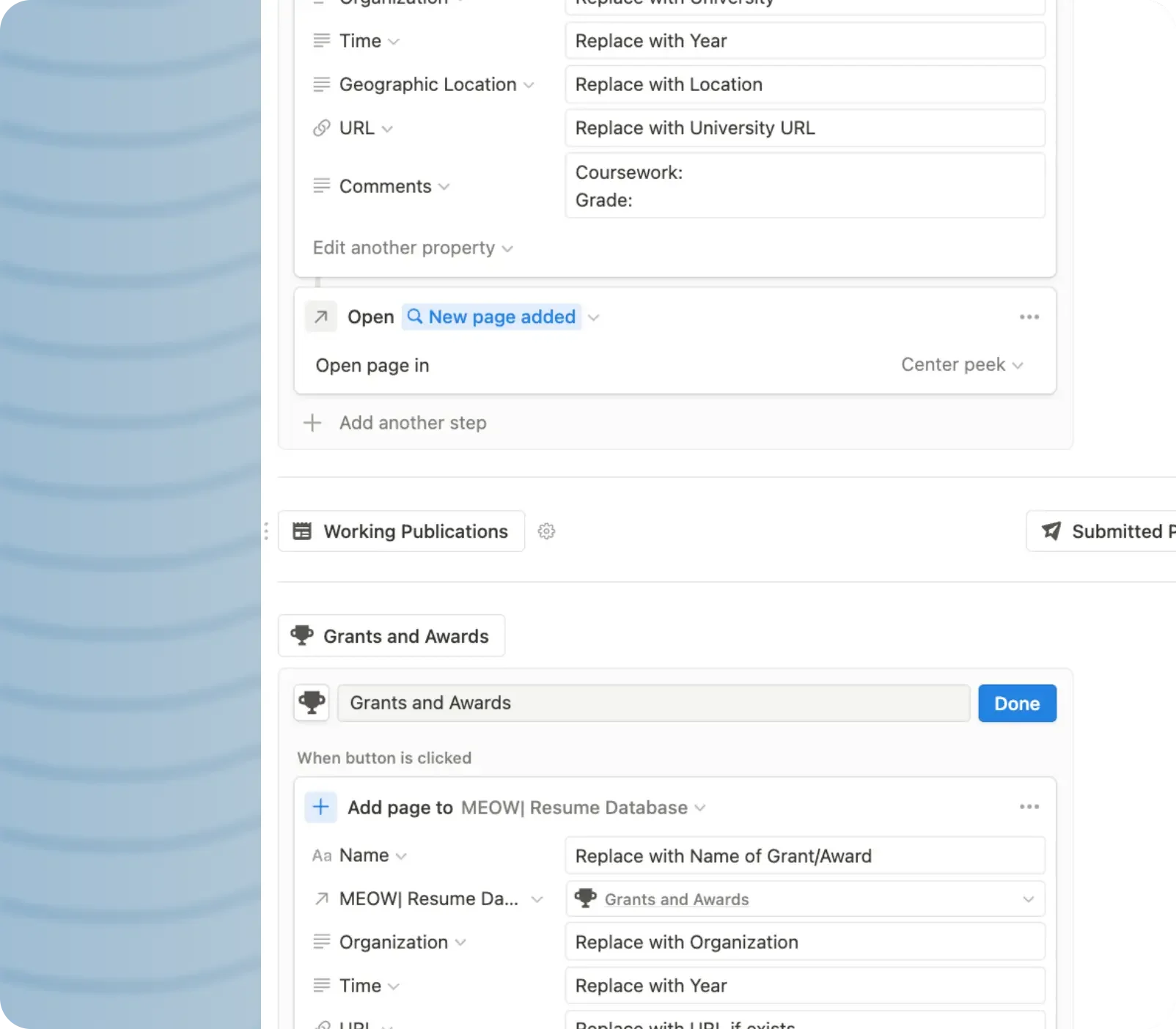
Task: Click the blue plus icon on Add page step
Action: click(320, 807)
